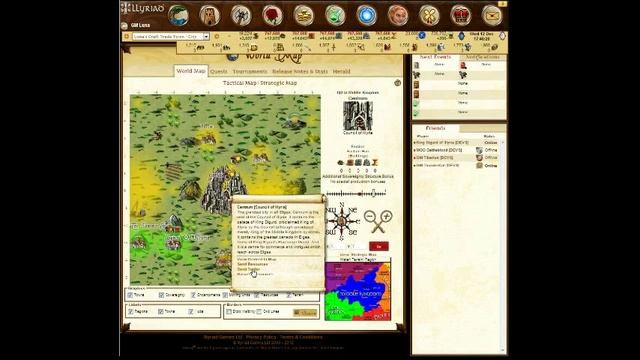Select the Friends tab
The image size is (640, 360).
point(436,128)
